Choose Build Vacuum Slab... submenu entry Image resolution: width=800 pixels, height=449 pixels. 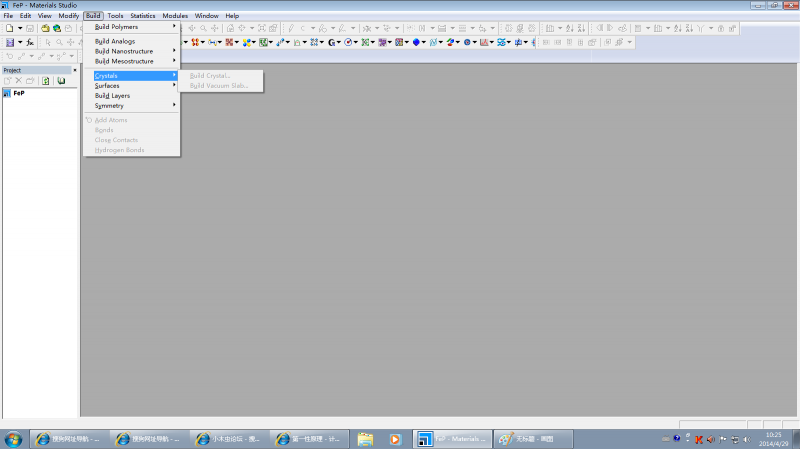(220, 86)
